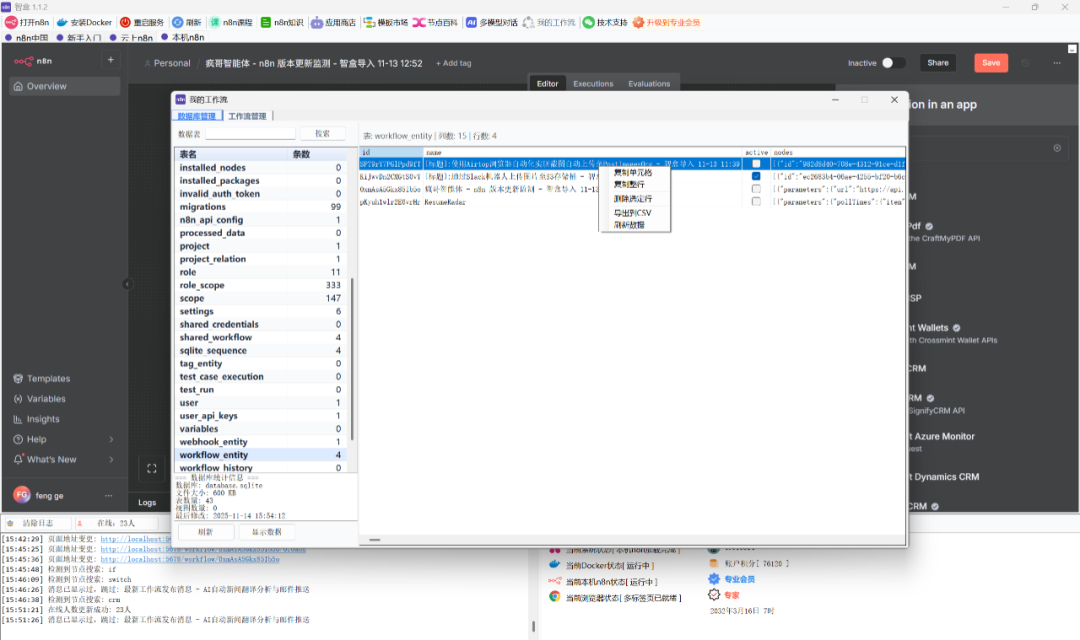Check the active box in the first workflow row

point(756,164)
